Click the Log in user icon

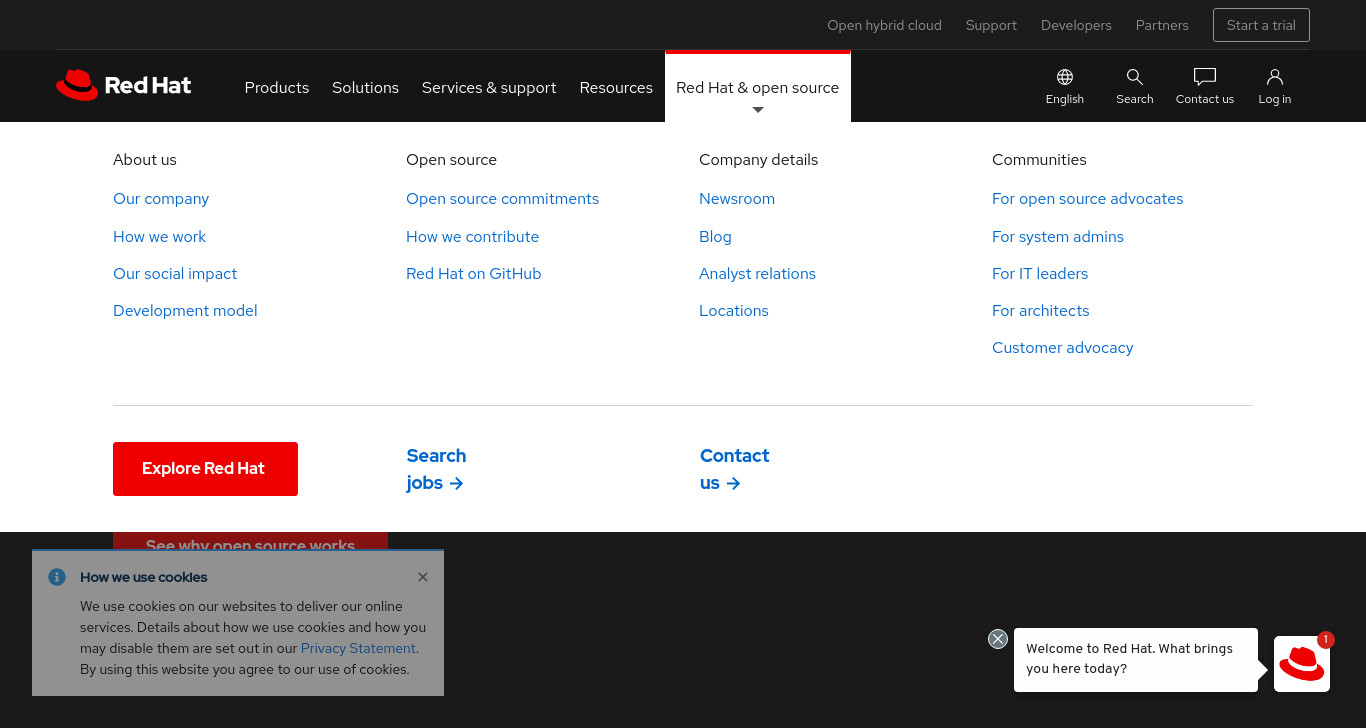pyautogui.click(x=1275, y=77)
